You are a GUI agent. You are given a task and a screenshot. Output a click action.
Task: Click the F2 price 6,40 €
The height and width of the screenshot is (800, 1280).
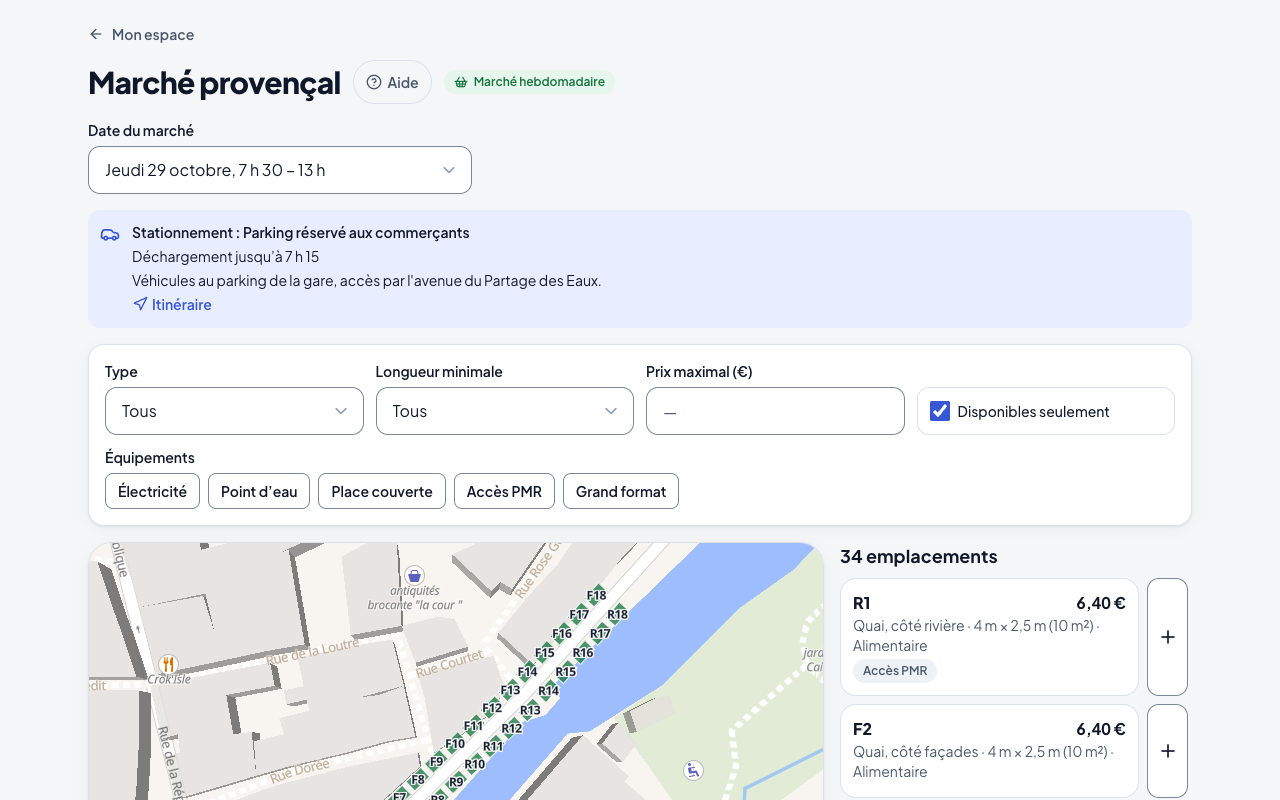tap(1101, 729)
